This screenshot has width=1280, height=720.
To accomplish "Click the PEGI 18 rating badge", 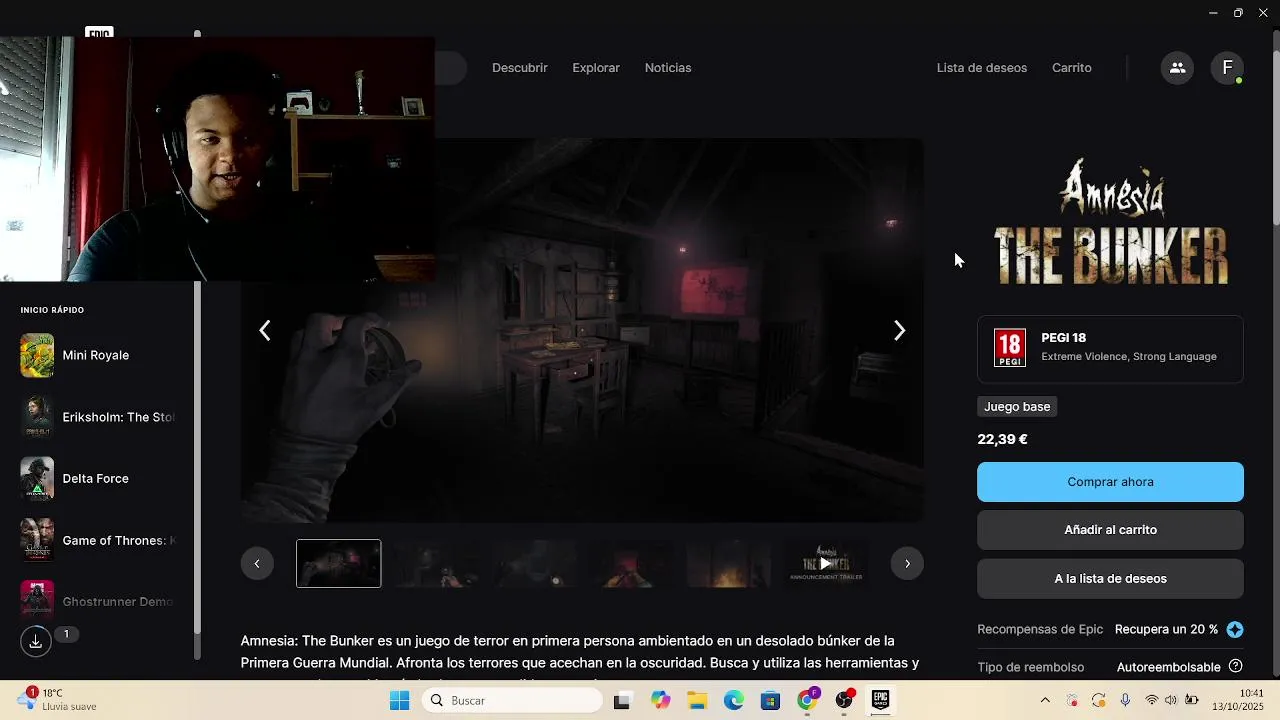I will [1010, 348].
